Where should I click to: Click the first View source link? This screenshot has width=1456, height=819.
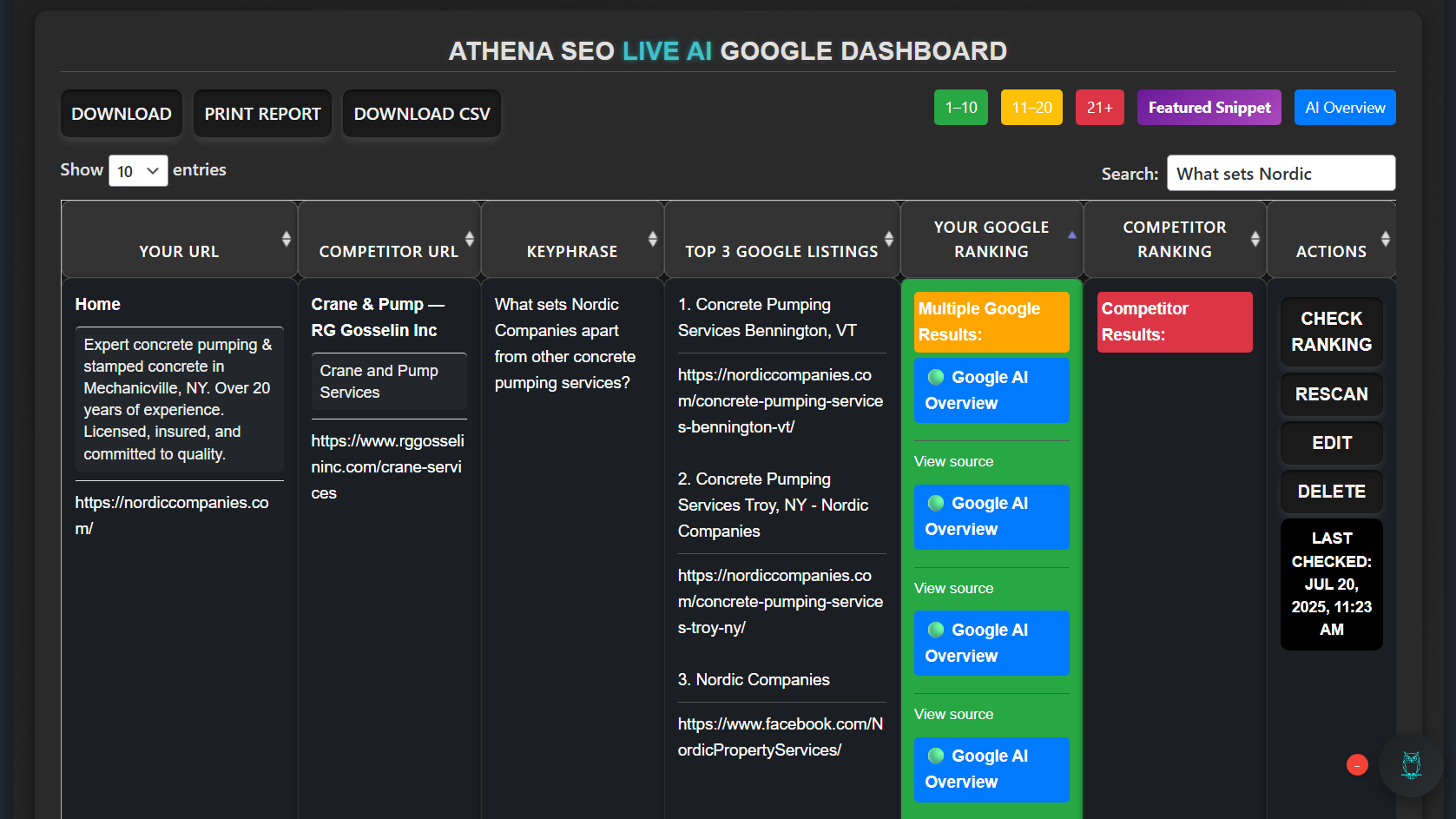coord(953,462)
